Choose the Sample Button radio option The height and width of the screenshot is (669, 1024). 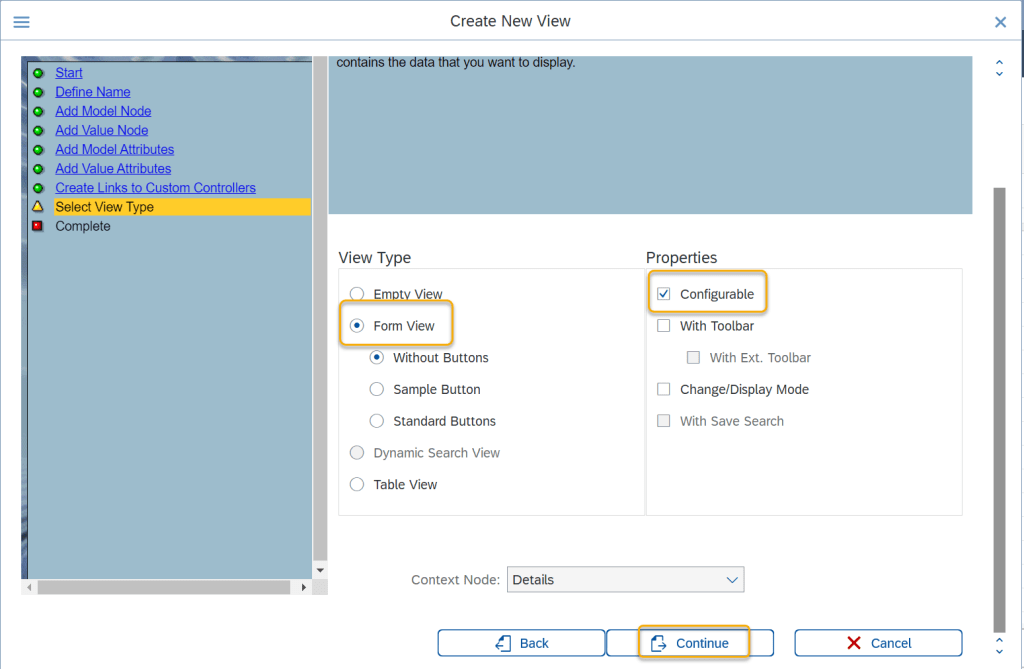(x=377, y=390)
